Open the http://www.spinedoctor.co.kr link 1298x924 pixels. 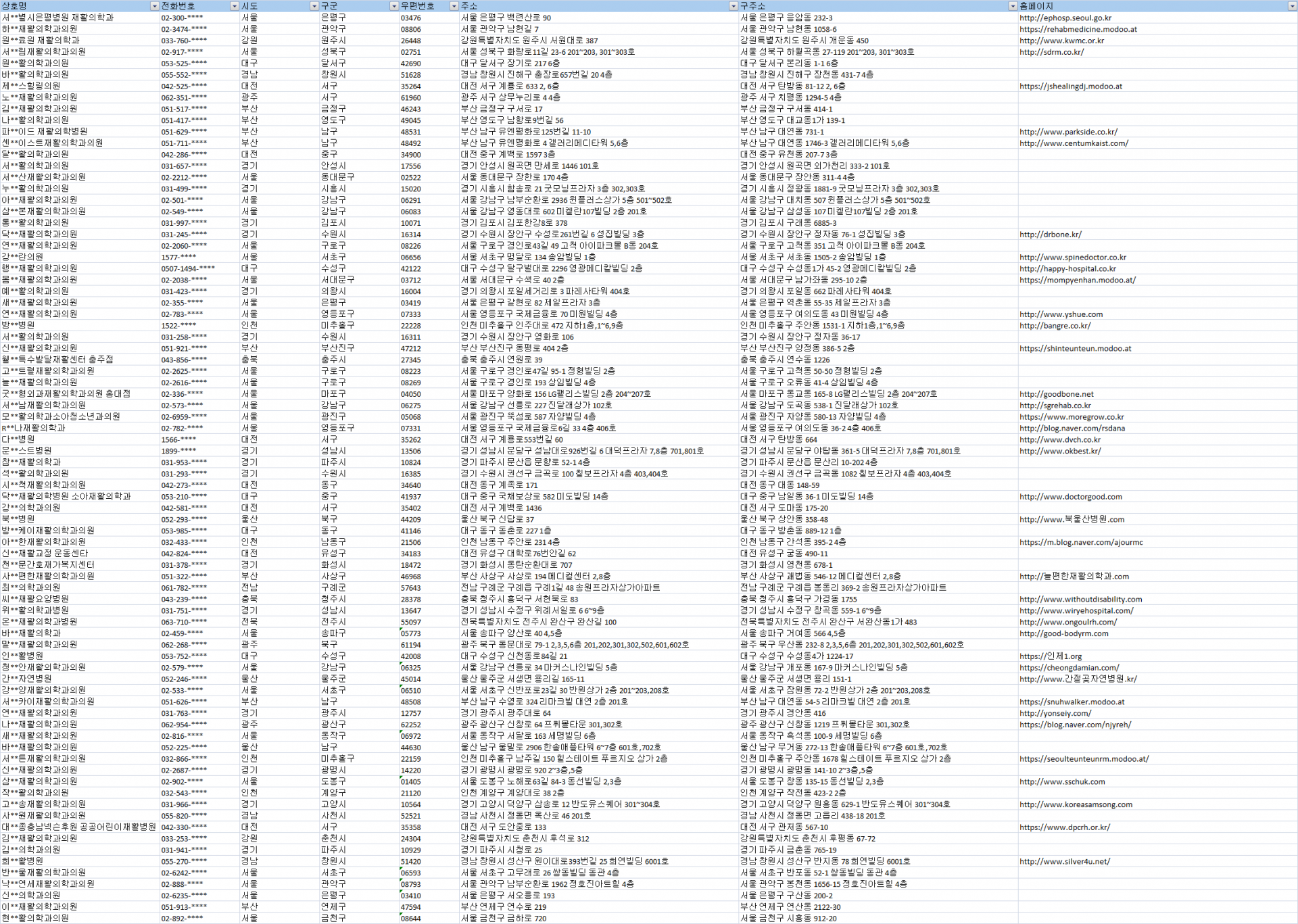1072,258
